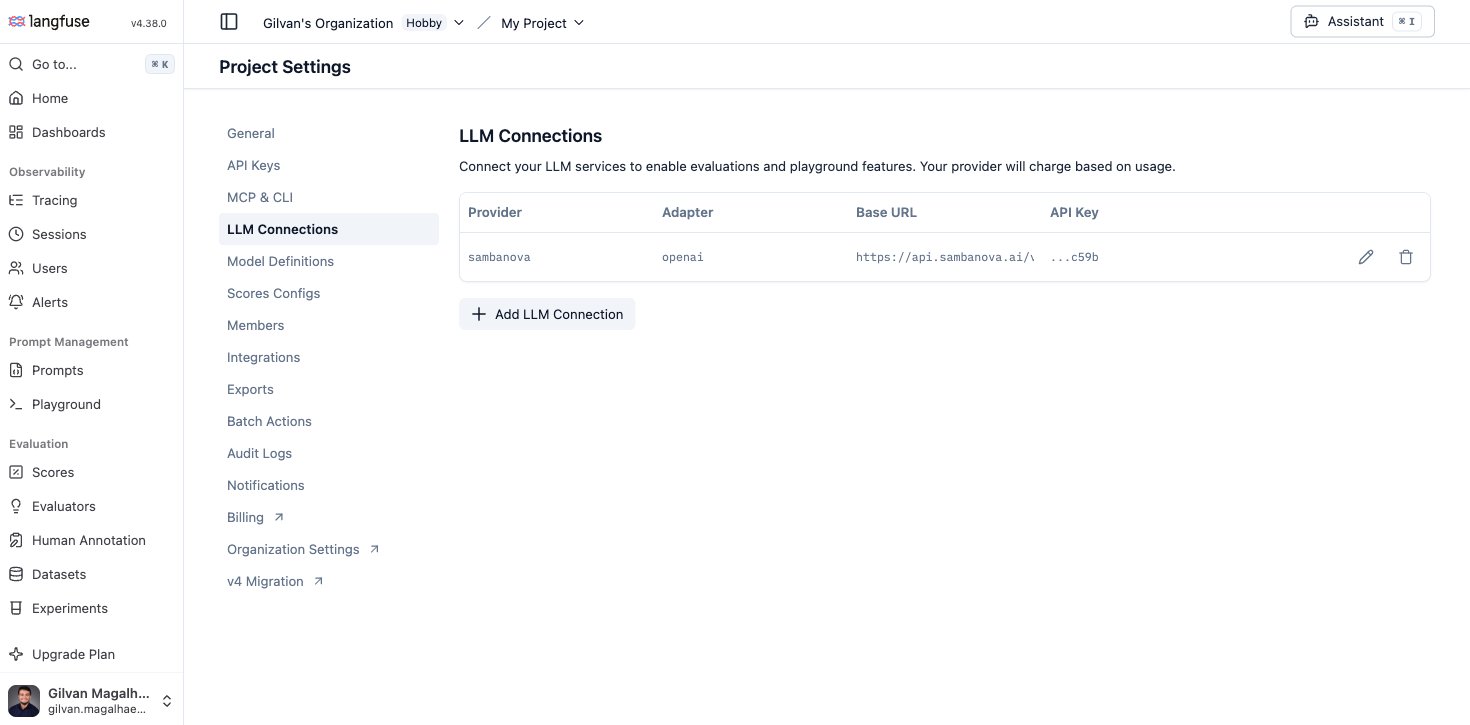Go to Tracing
The height and width of the screenshot is (725, 1470).
click(92, 200)
